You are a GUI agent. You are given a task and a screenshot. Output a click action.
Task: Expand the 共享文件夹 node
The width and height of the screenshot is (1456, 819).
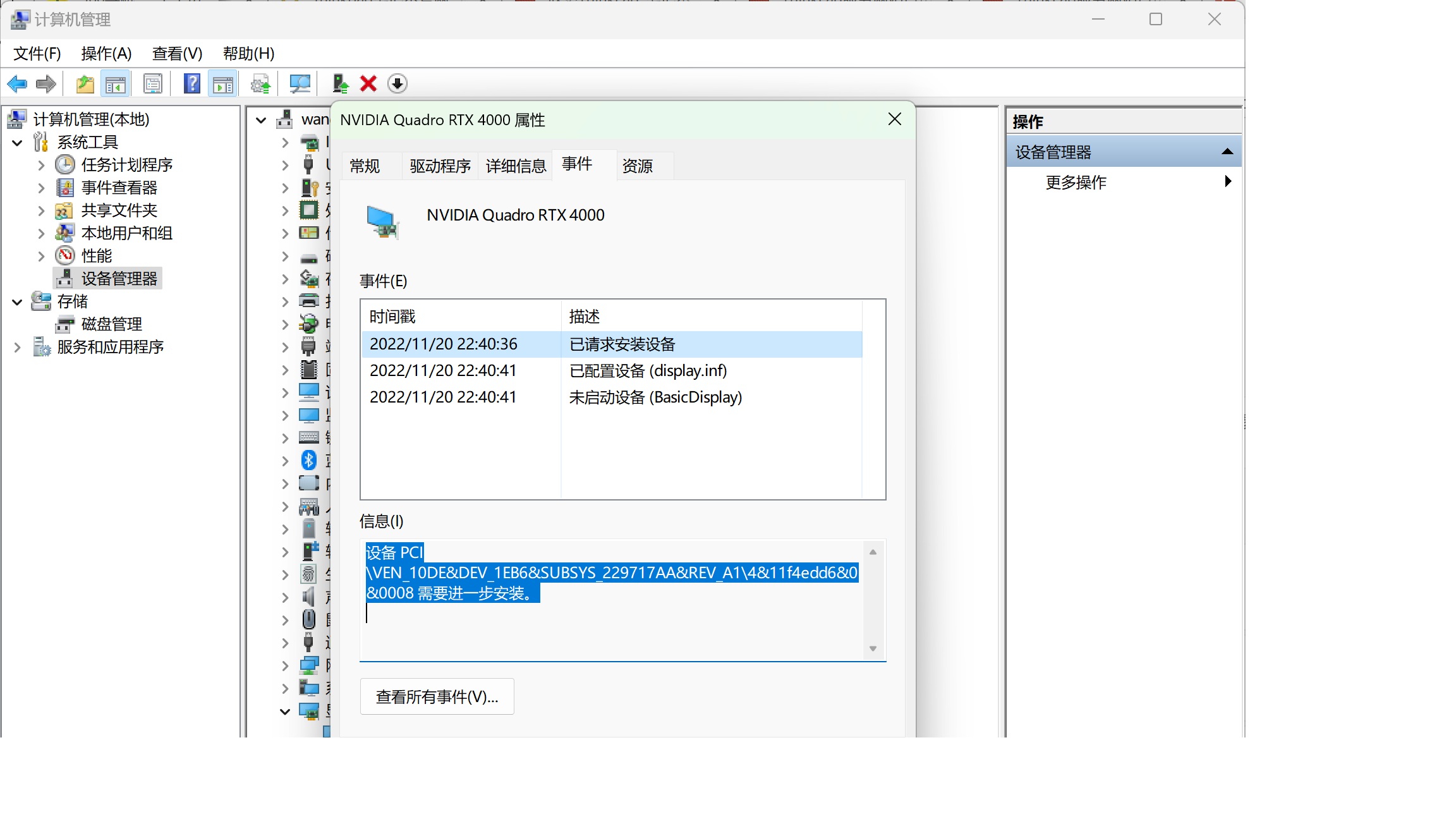tap(41, 211)
